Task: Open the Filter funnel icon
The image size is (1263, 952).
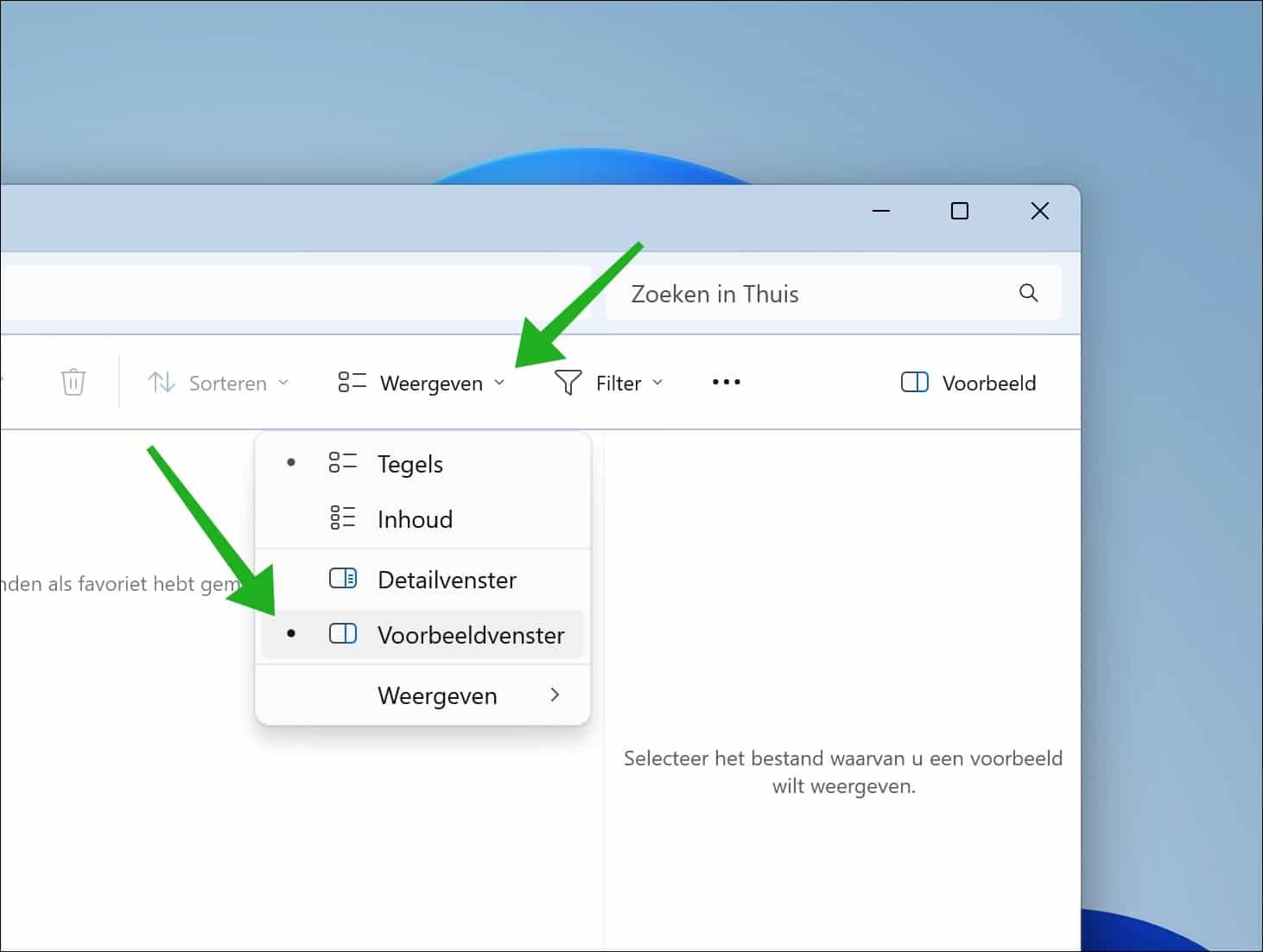Action: [x=567, y=381]
